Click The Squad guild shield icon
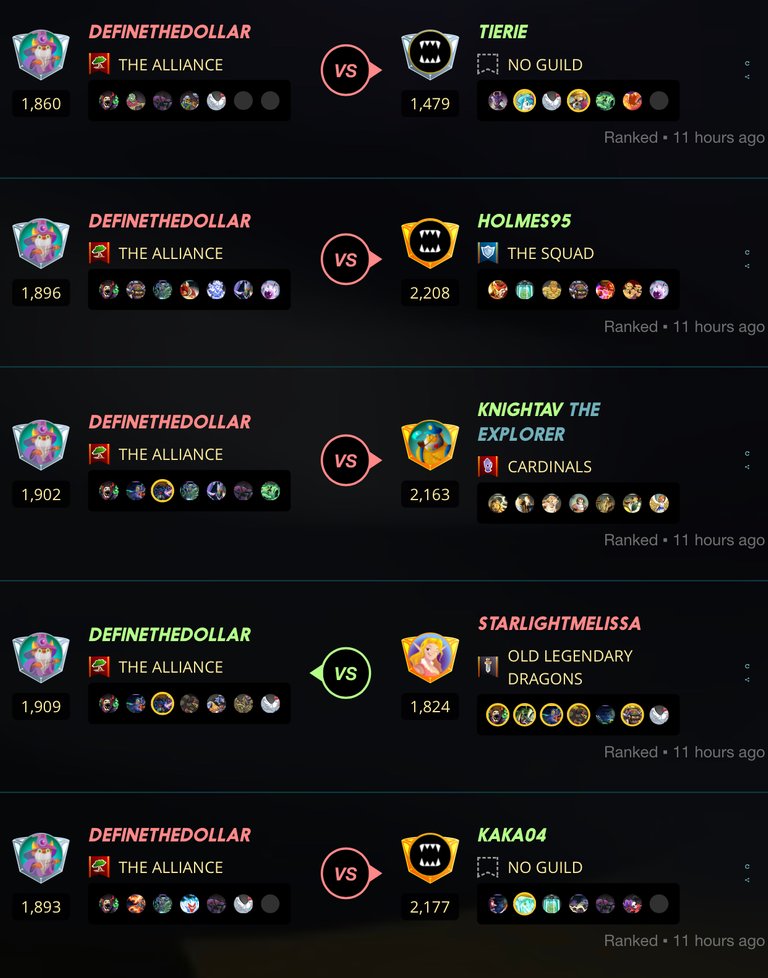This screenshot has width=768, height=978. (x=488, y=253)
